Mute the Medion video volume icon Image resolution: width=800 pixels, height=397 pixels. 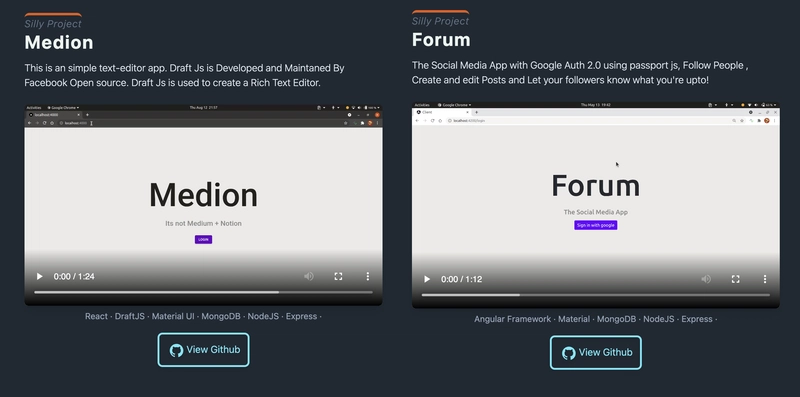pos(309,277)
